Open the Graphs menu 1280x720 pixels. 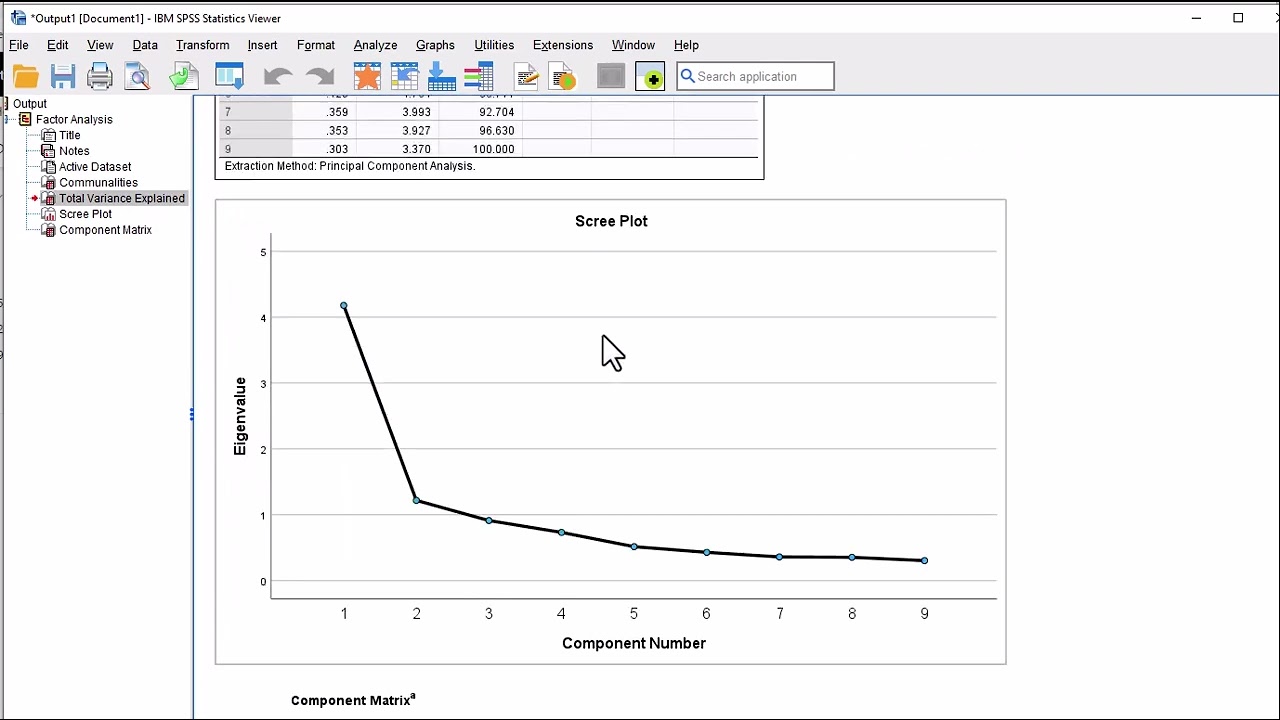(435, 45)
